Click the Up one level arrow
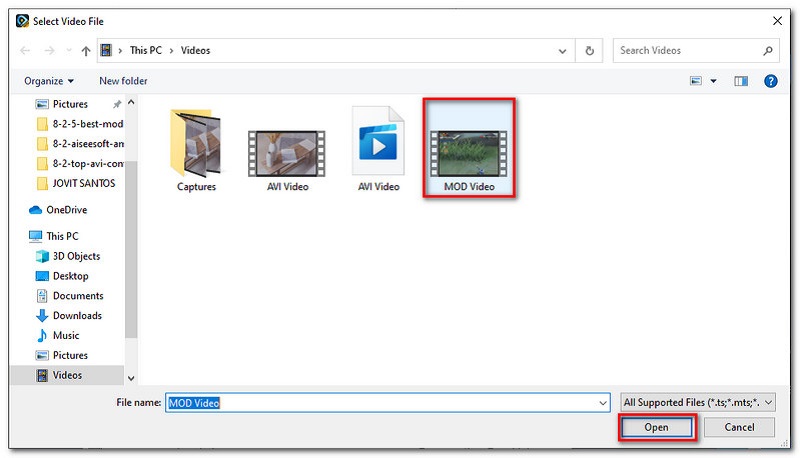The width and height of the screenshot is (800, 458). pyautogui.click(x=85, y=51)
